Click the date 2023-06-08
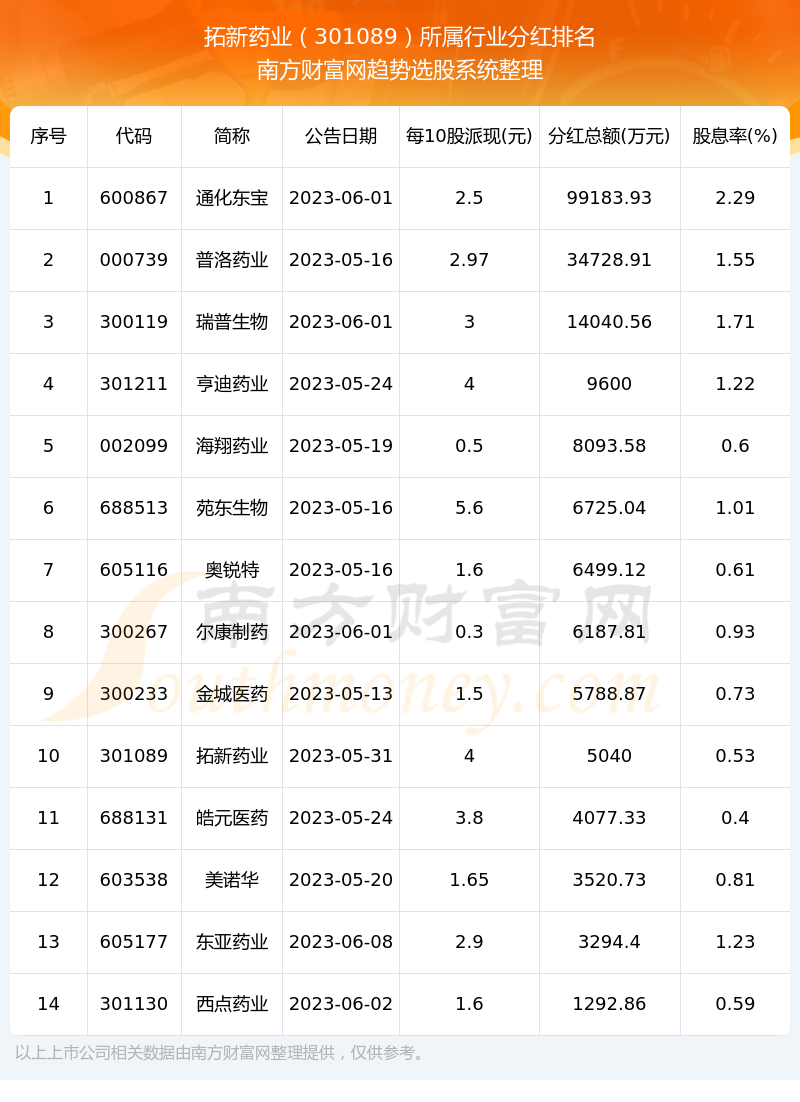 341,942
